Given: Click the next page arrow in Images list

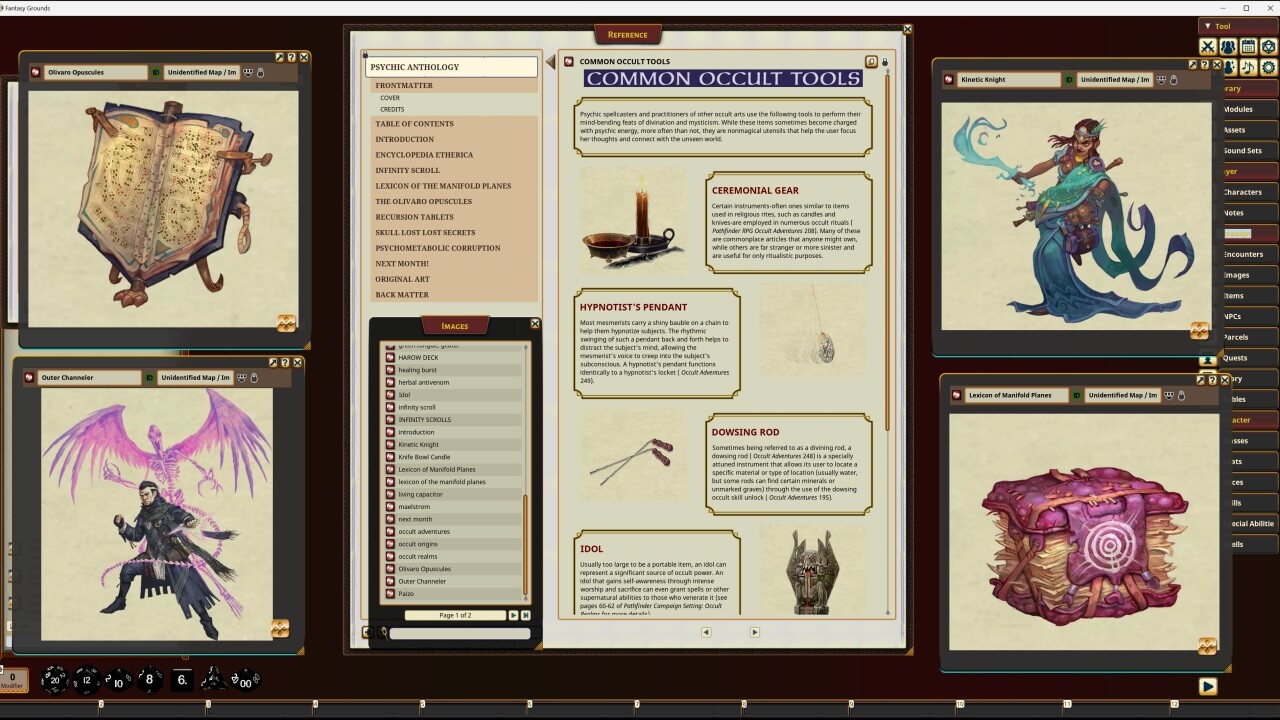Looking at the screenshot, I should [513, 615].
